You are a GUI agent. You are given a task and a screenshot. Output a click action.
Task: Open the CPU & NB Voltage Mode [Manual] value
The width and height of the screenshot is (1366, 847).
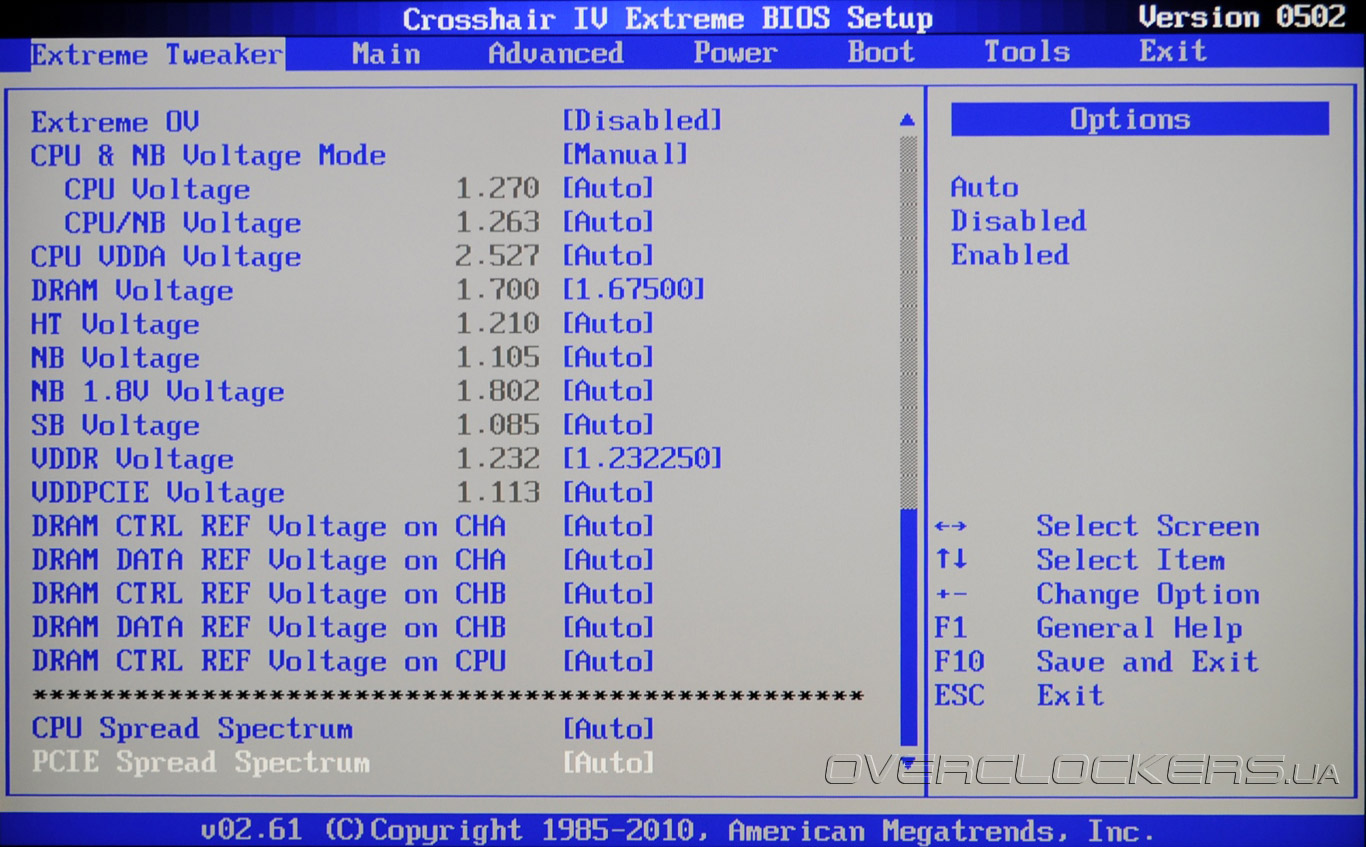pos(625,155)
